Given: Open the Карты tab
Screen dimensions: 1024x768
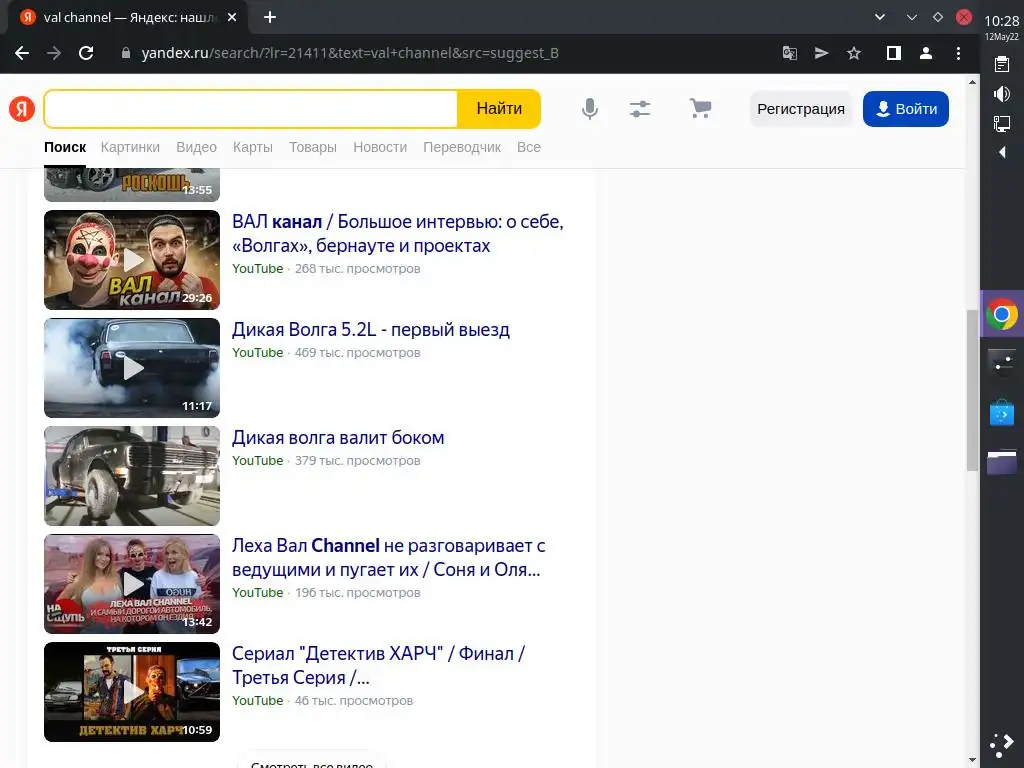Looking at the screenshot, I should point(253,147).
